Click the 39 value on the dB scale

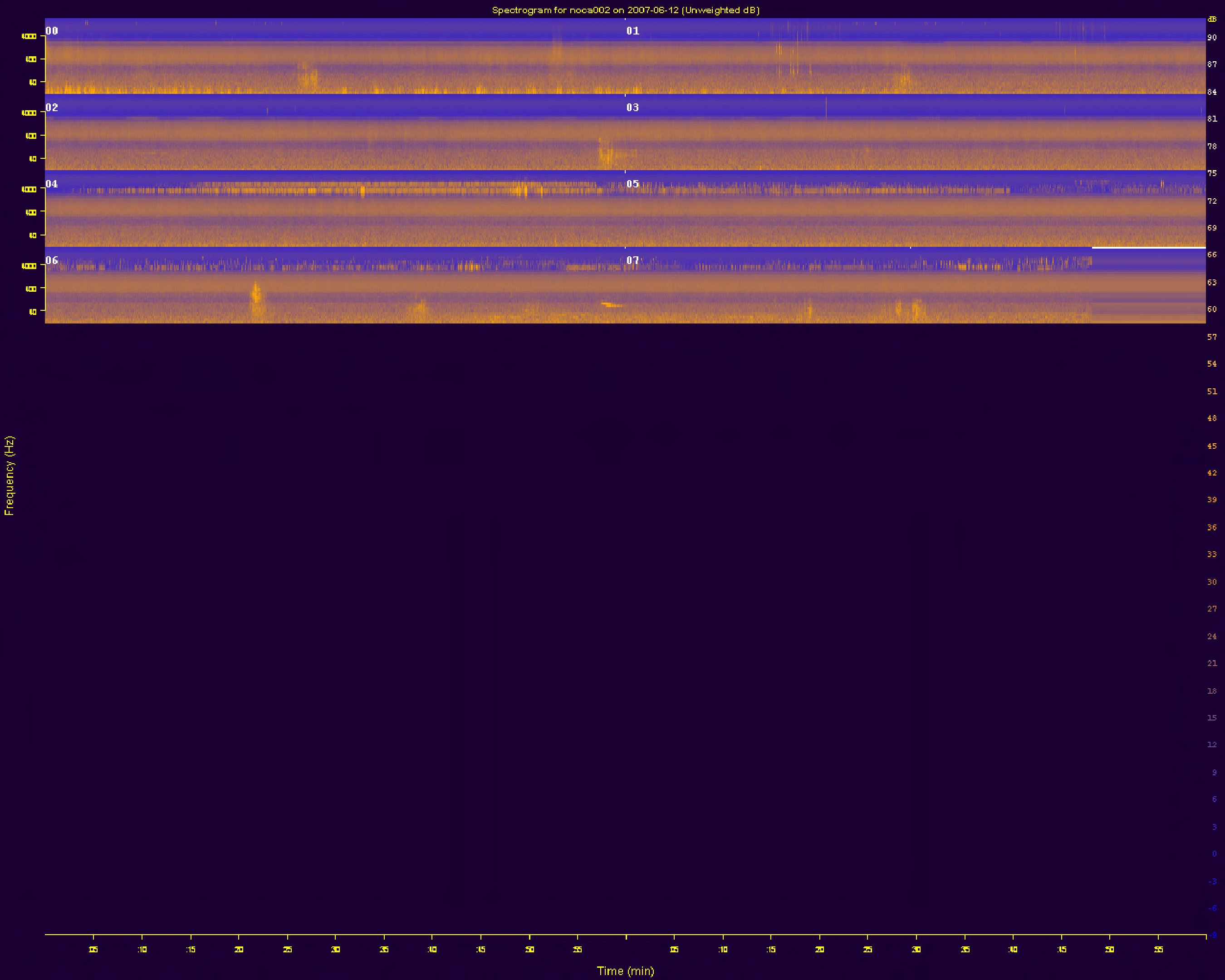(x=1212, y=500)
